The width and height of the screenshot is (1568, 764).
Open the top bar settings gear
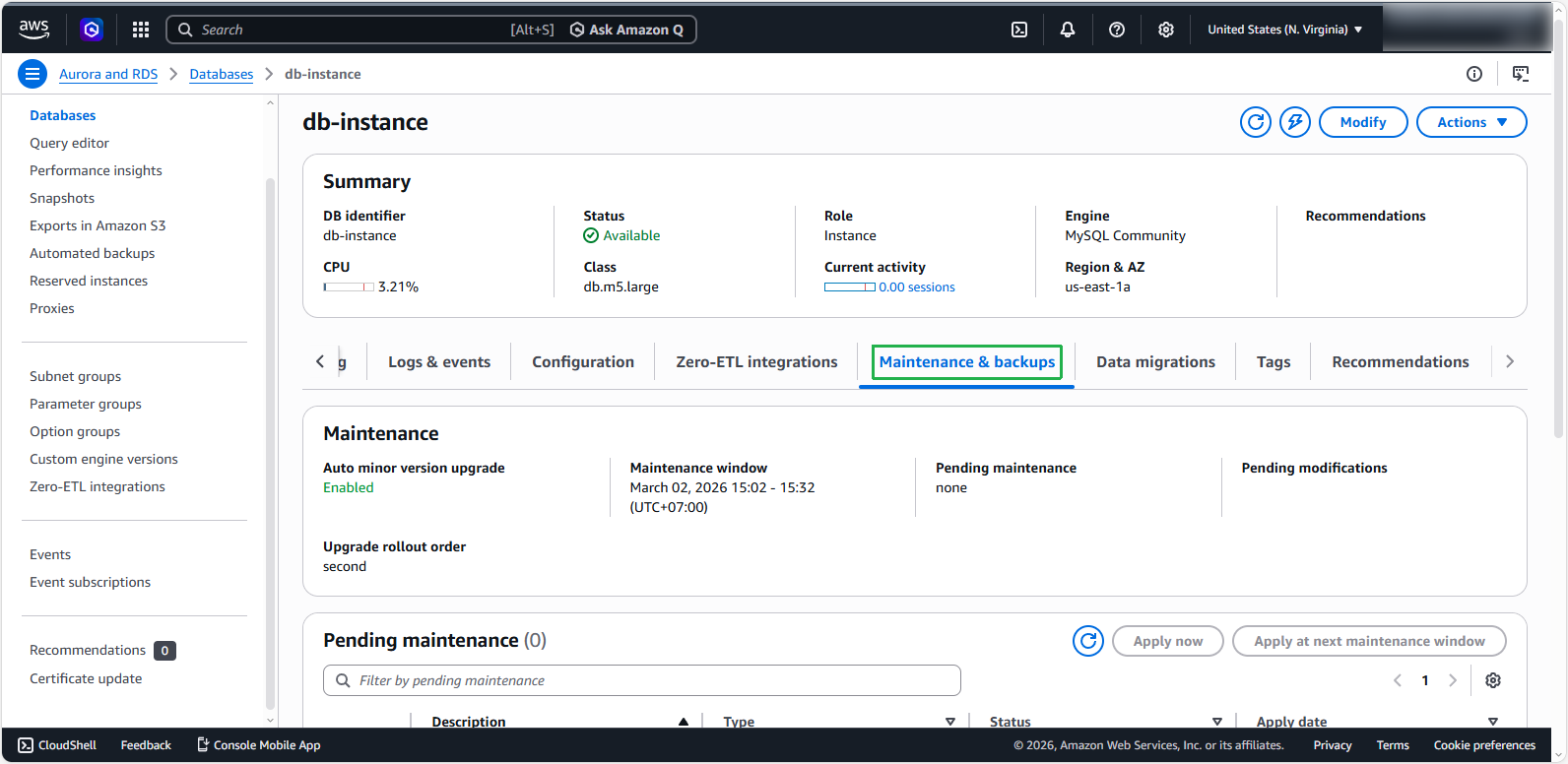tap(1166, 30)
